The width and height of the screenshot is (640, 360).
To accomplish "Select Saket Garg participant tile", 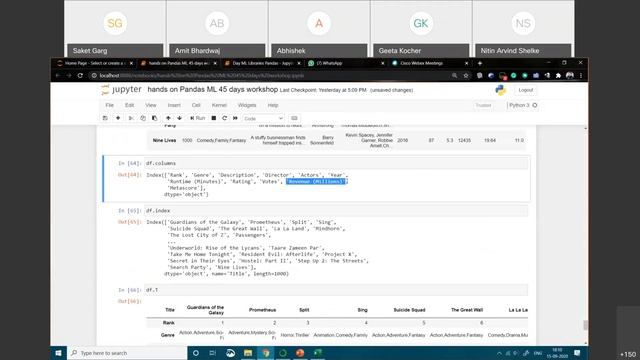I will coord(115,29).
